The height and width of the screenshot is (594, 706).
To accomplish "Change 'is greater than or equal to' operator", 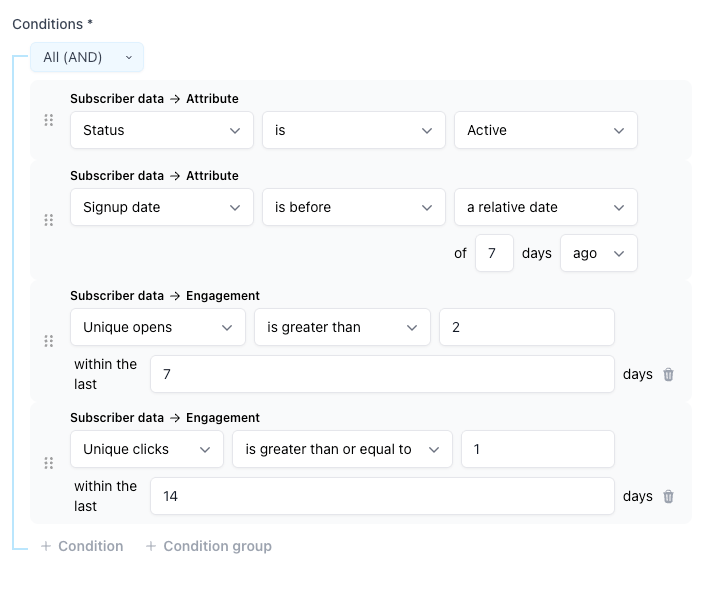I will [x=342, y=449].
